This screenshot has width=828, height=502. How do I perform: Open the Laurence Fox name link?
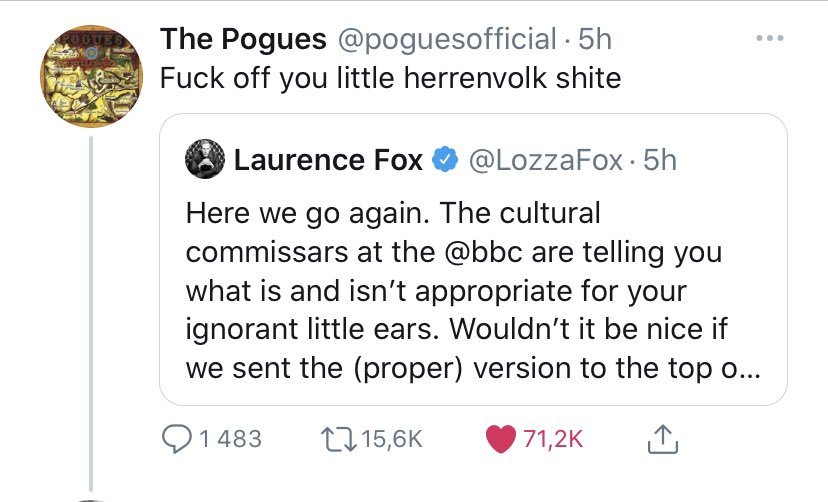click(328, 160)
